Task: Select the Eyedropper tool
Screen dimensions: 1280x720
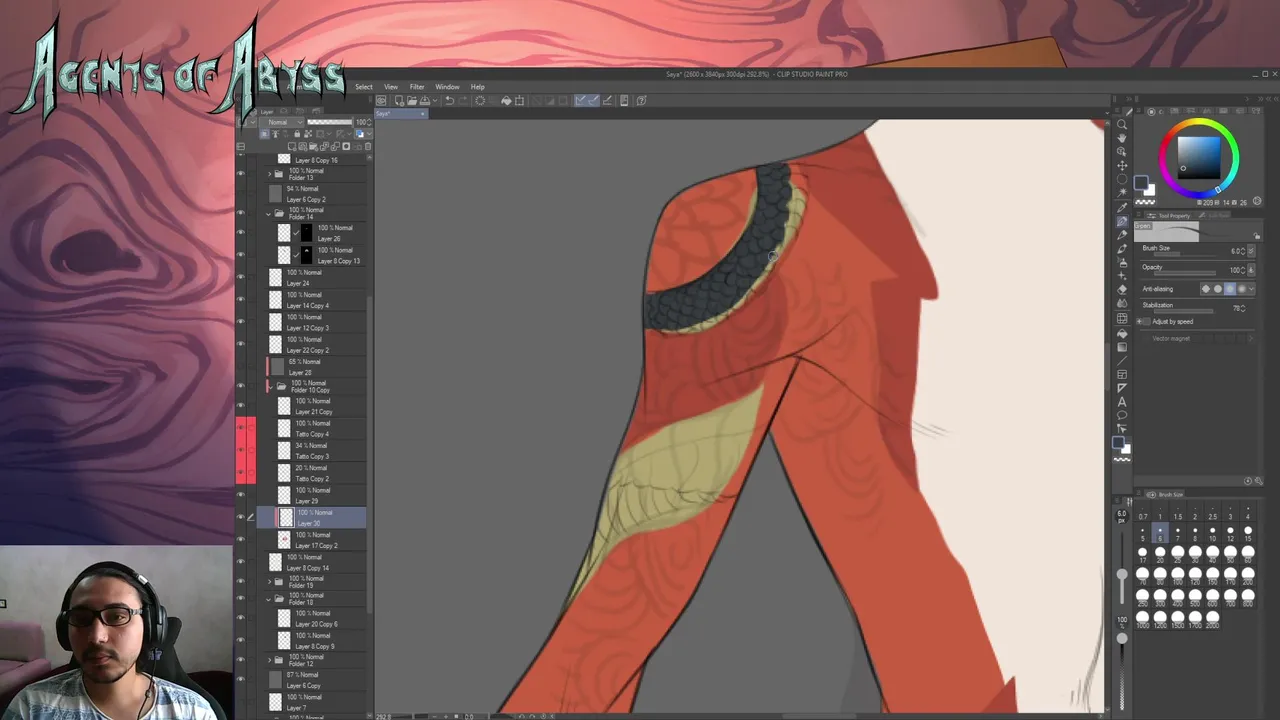Action: point(1122,207)
